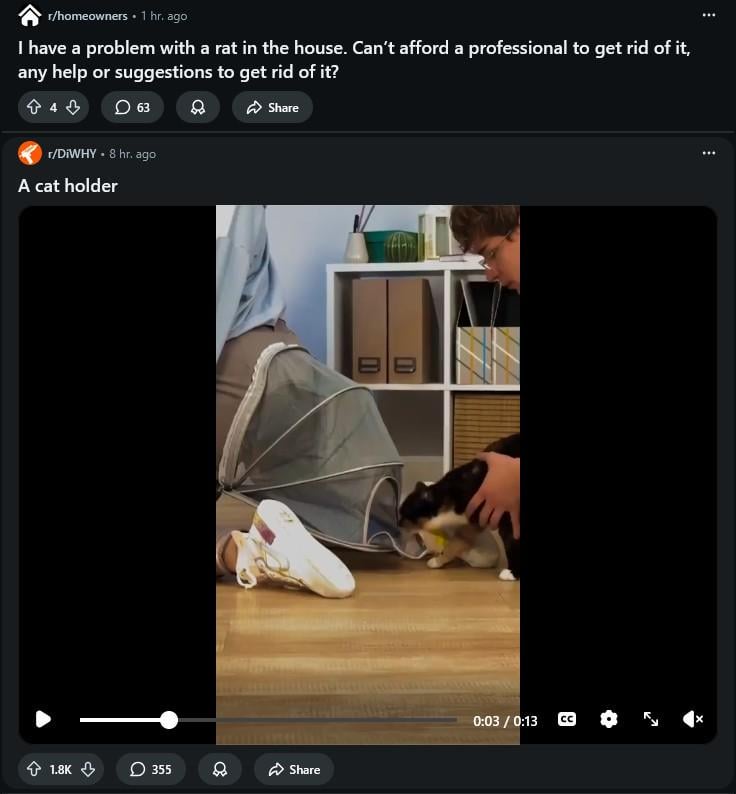Image resolution: width=736 pixels, height=794 pixels.
Task: Visit the r/homeowners subreddit link
Action: 88,16
